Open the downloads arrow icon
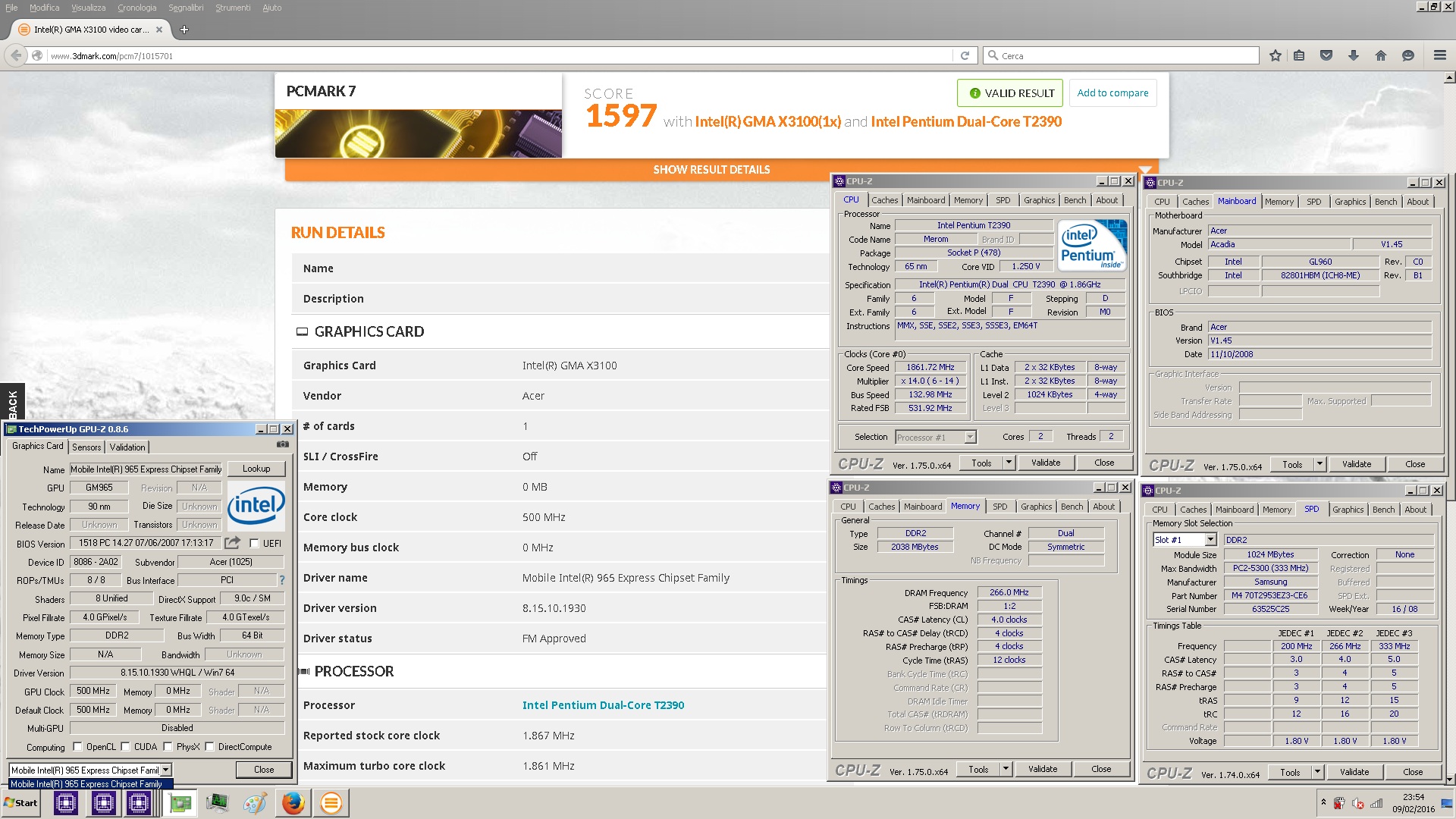Screen dimensions: 1456x819 coord(1354,55)
